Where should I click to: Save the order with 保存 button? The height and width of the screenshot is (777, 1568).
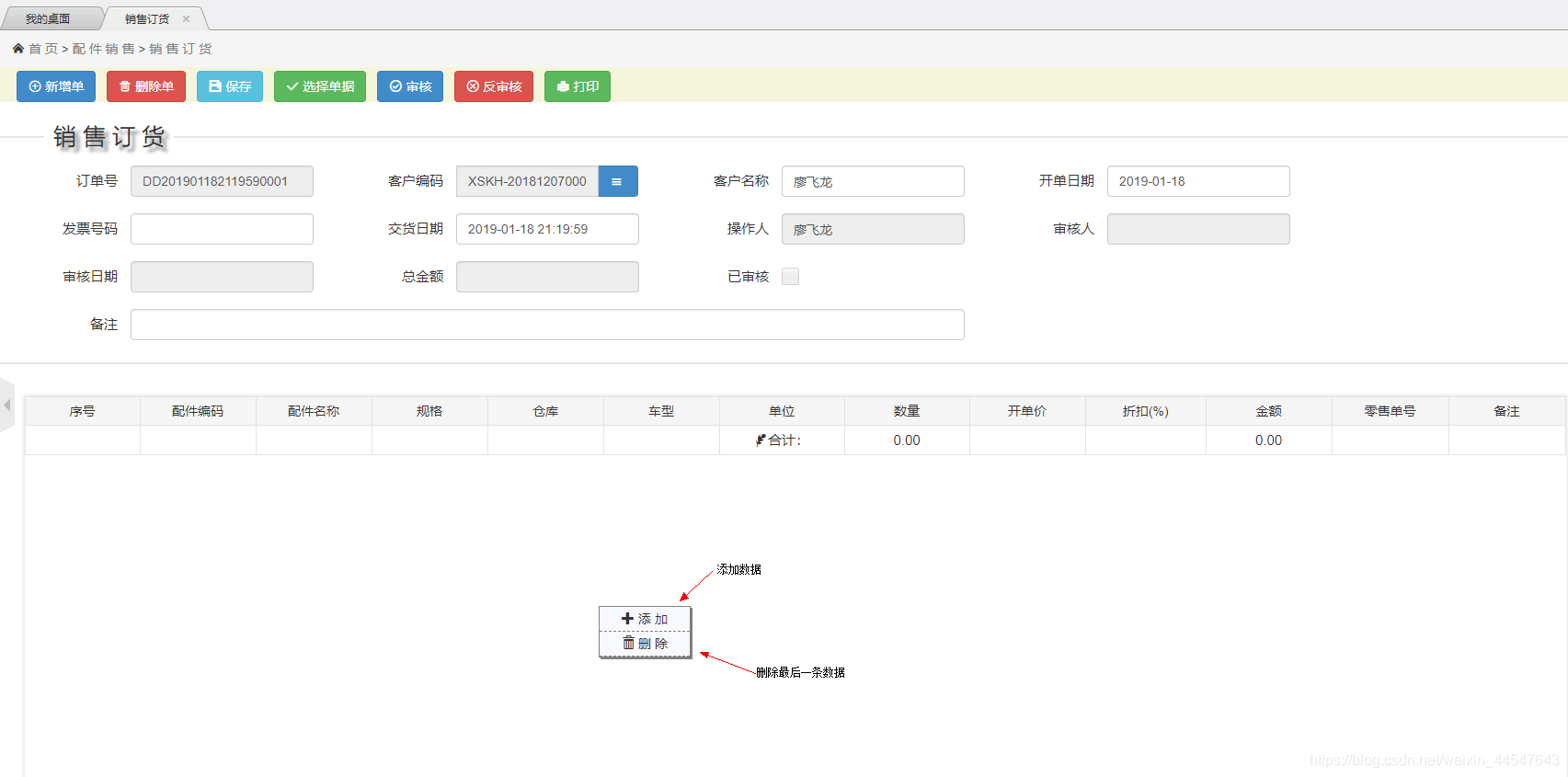click(x=230, y=86)
